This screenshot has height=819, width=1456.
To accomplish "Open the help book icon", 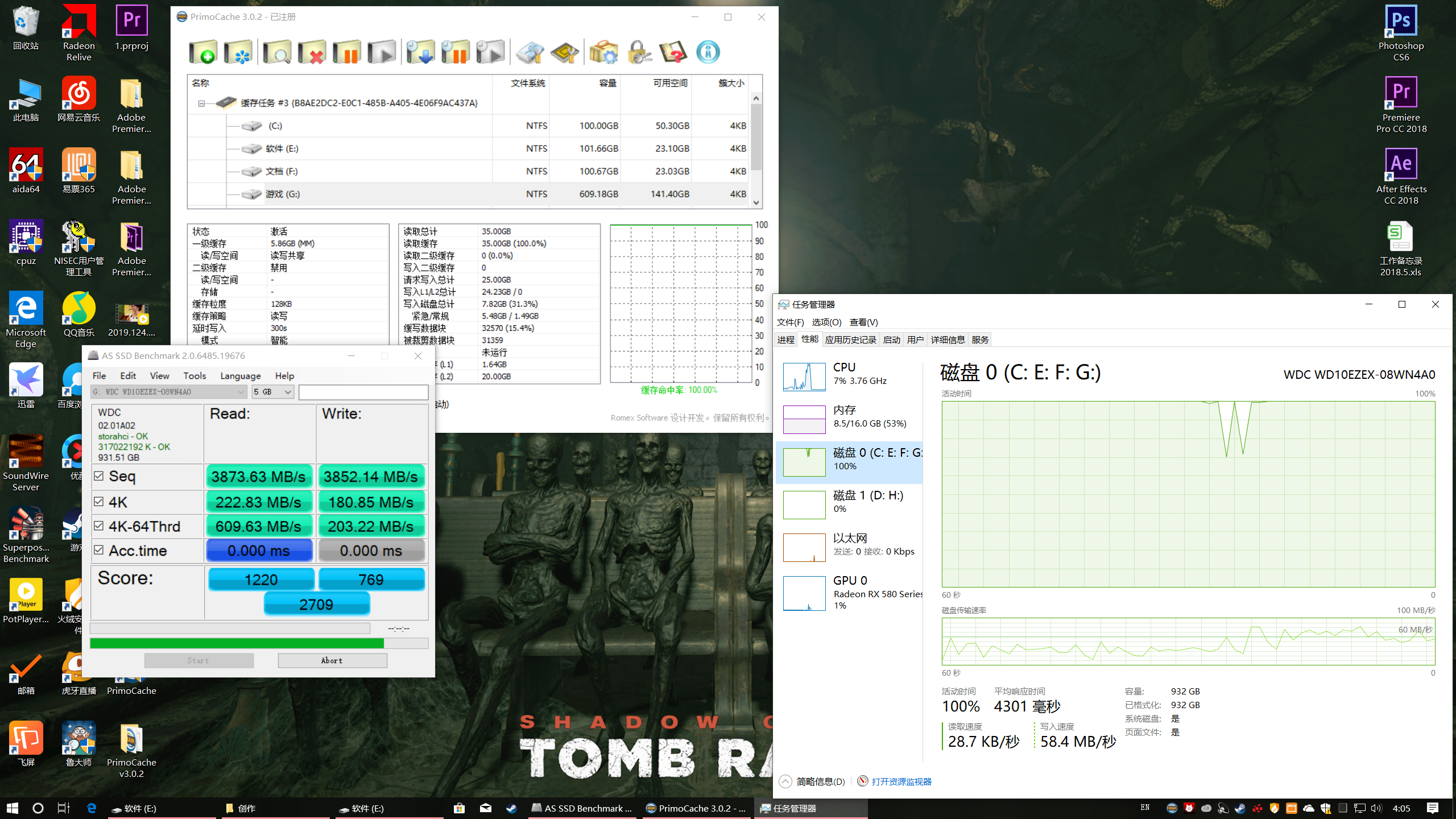I will [x=673, y=52].
